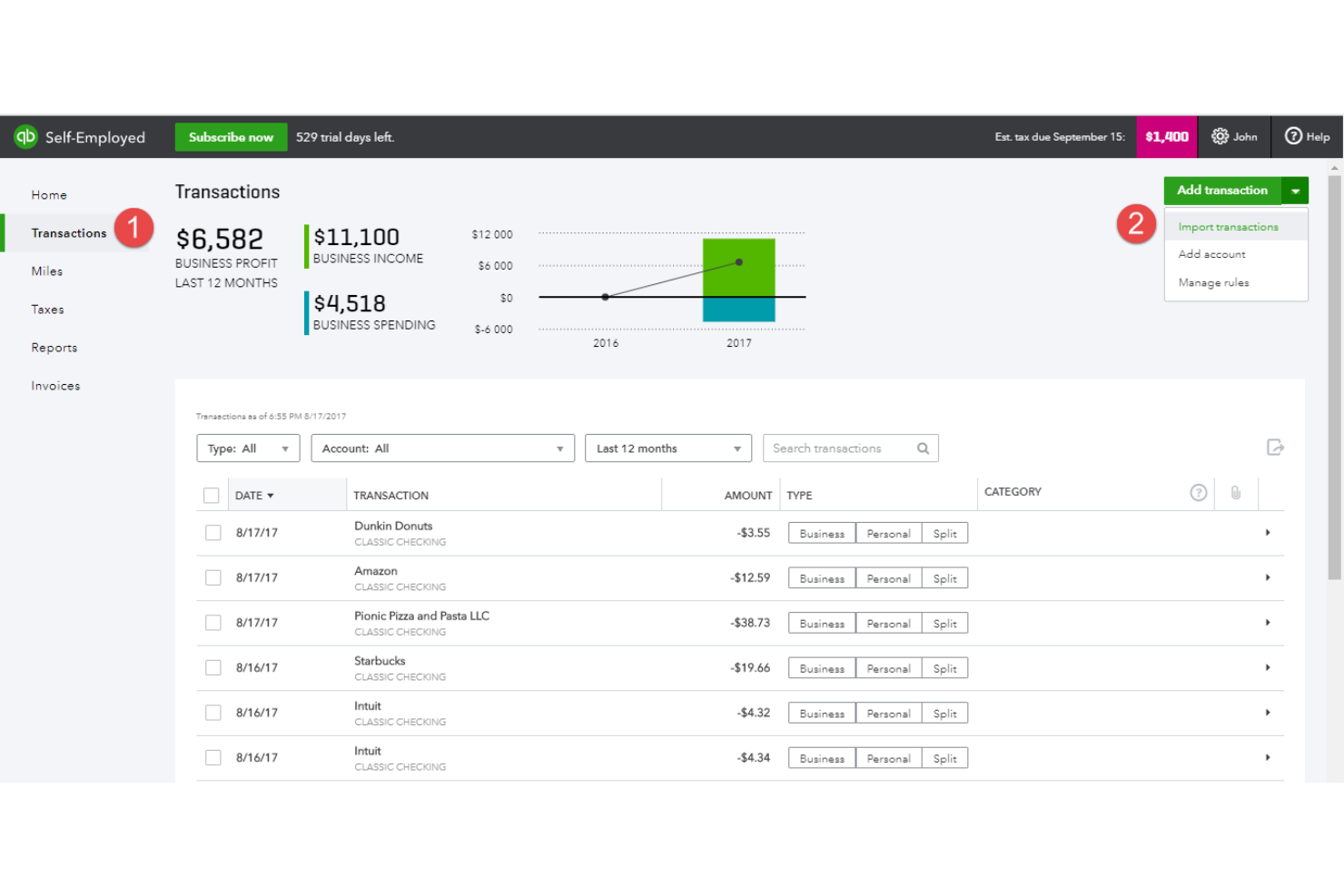Screen dimensions: 1344x896
Task: Expand the Intuit -$4.32 row arrow
Action: coord(1268,713)
